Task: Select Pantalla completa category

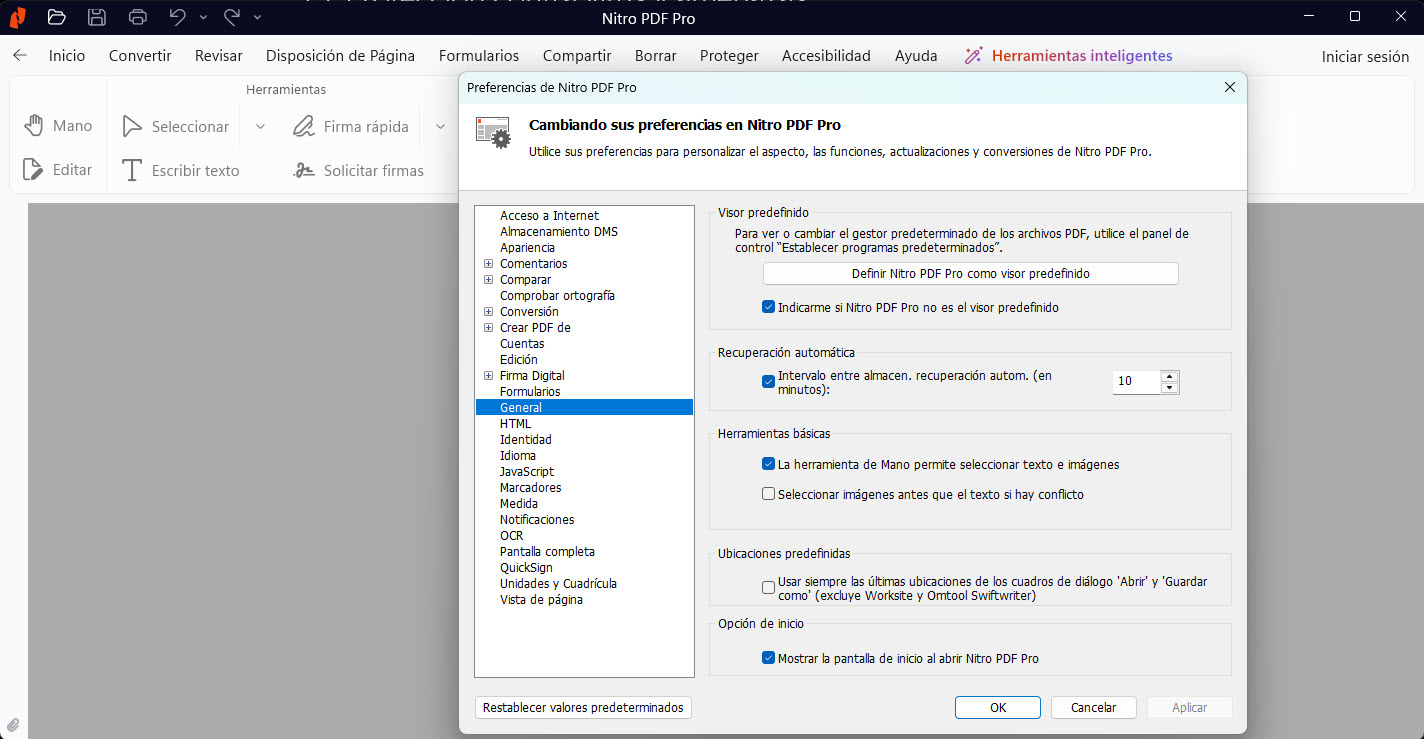Action: click(547, 552)
